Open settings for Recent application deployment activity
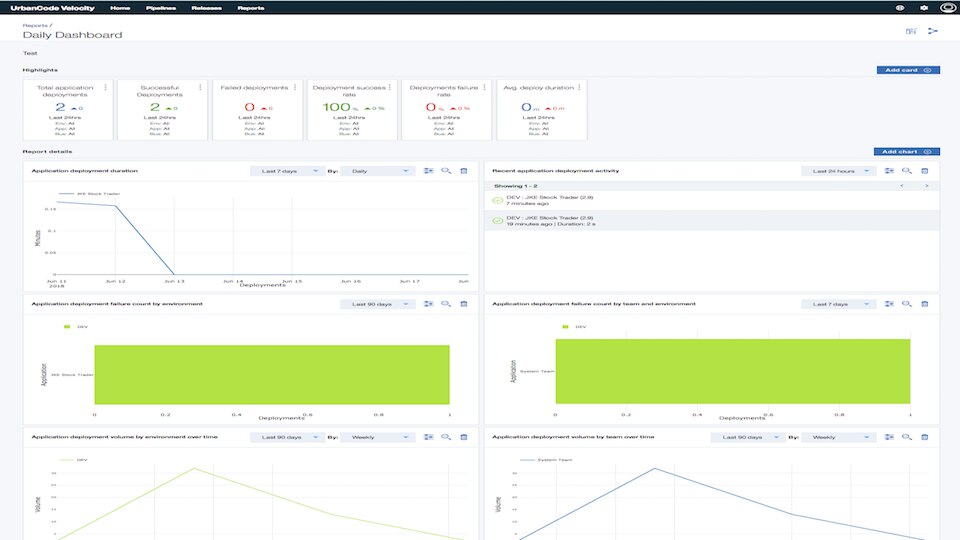Viewport: 960px width, 540px height. pos(889,171)
